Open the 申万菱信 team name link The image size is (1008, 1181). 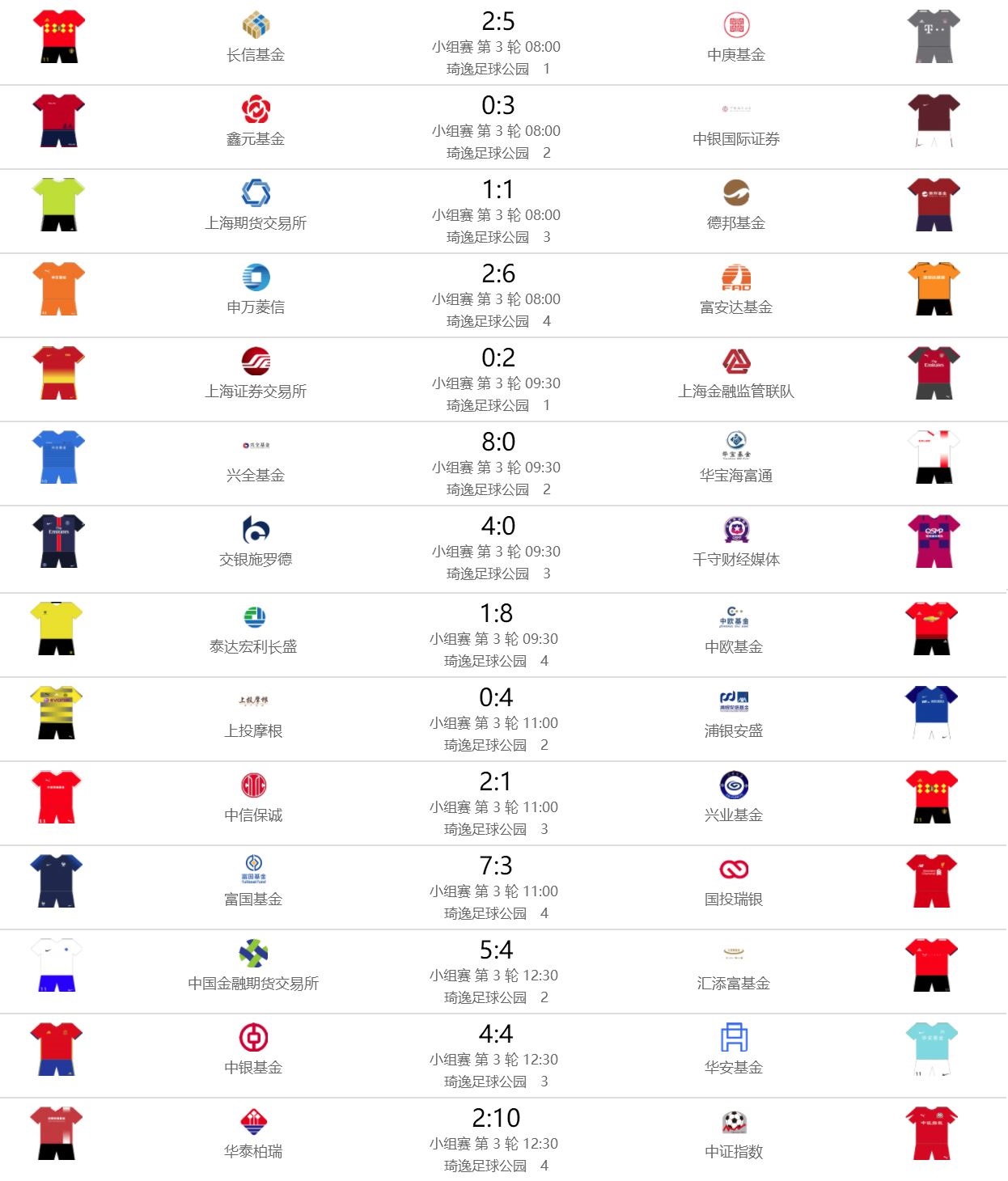(x=256, y=307)
